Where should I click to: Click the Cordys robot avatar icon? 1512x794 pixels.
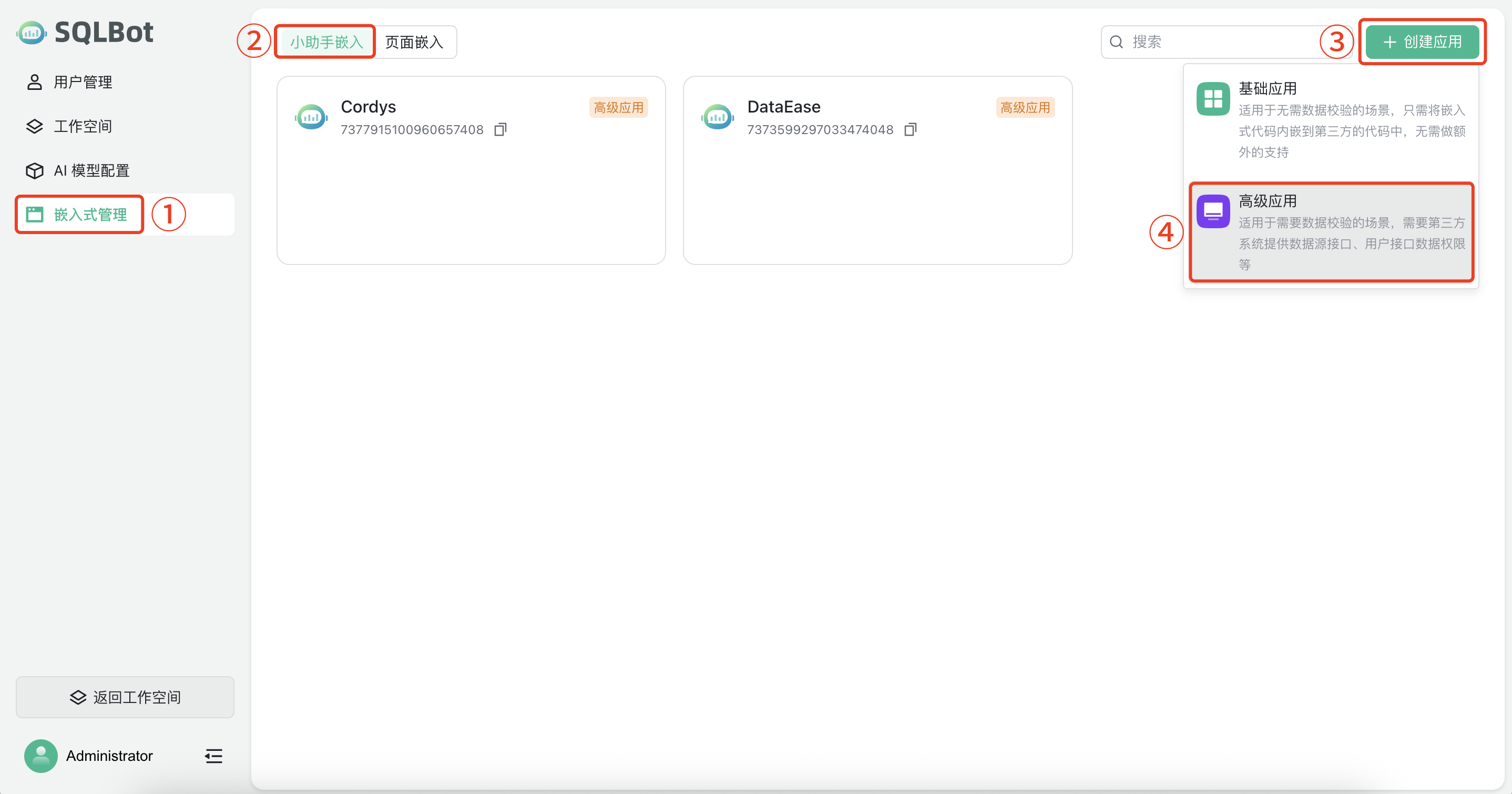[x=311, y=117]
